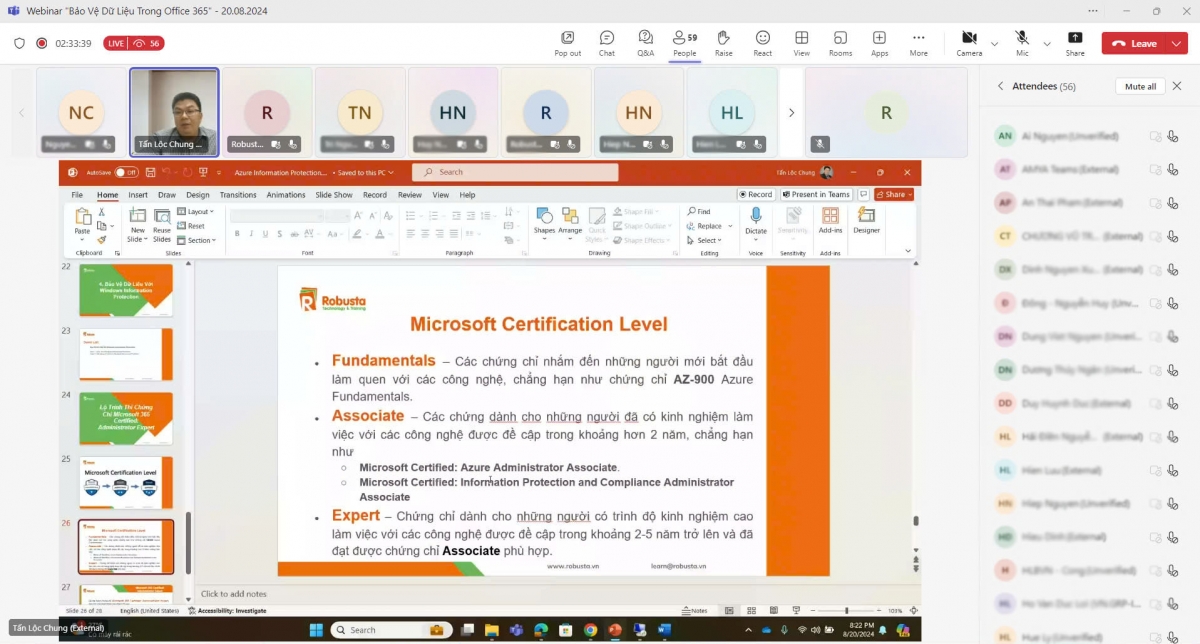
Task: Open the Apps menu
Action: (880, 43)
